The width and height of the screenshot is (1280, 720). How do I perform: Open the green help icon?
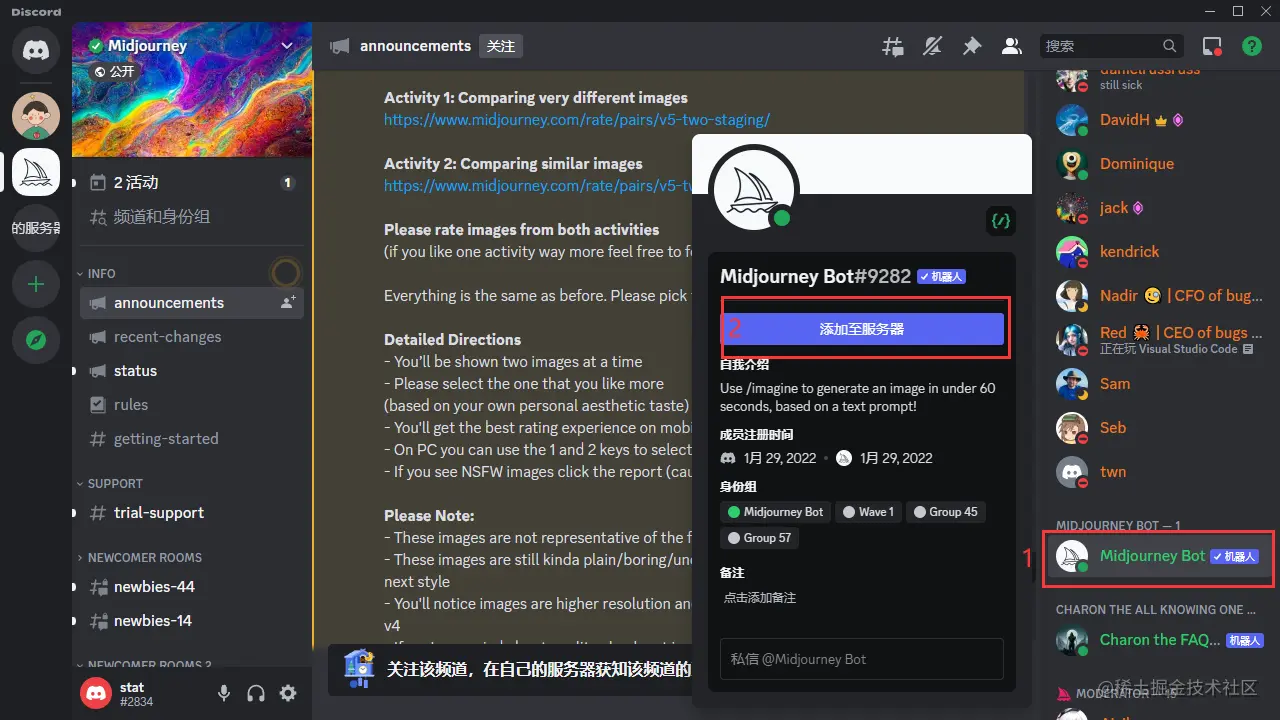(1252, 46)
